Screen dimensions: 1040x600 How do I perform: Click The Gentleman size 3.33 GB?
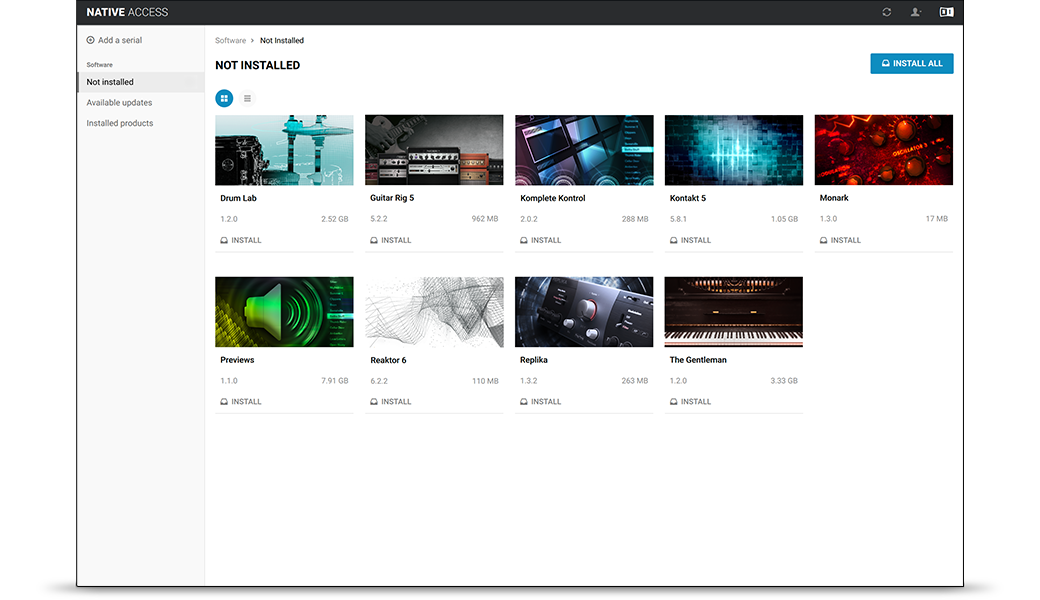[x=784, y=381]
